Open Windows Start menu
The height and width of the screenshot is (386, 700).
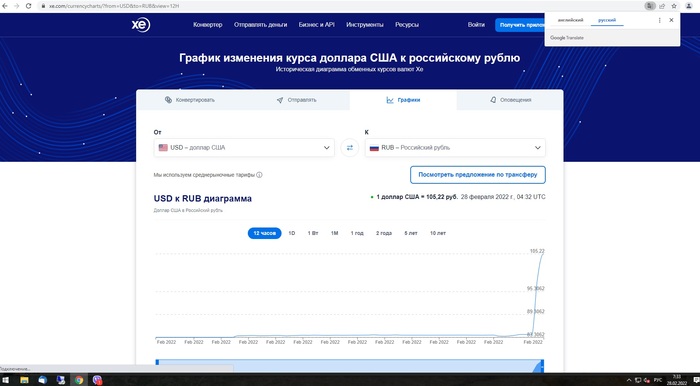pos(6,380)
